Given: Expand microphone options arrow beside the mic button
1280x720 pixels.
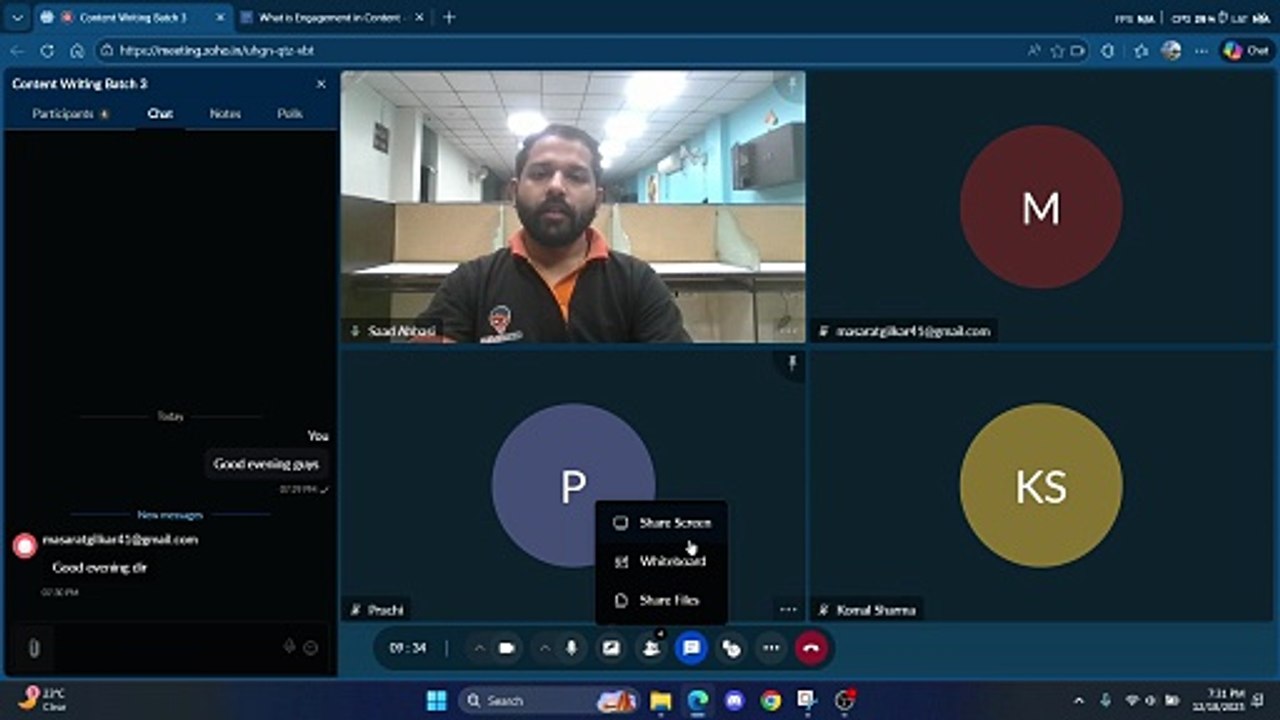Looking at the screenshot, I should (x=545, y=648).
